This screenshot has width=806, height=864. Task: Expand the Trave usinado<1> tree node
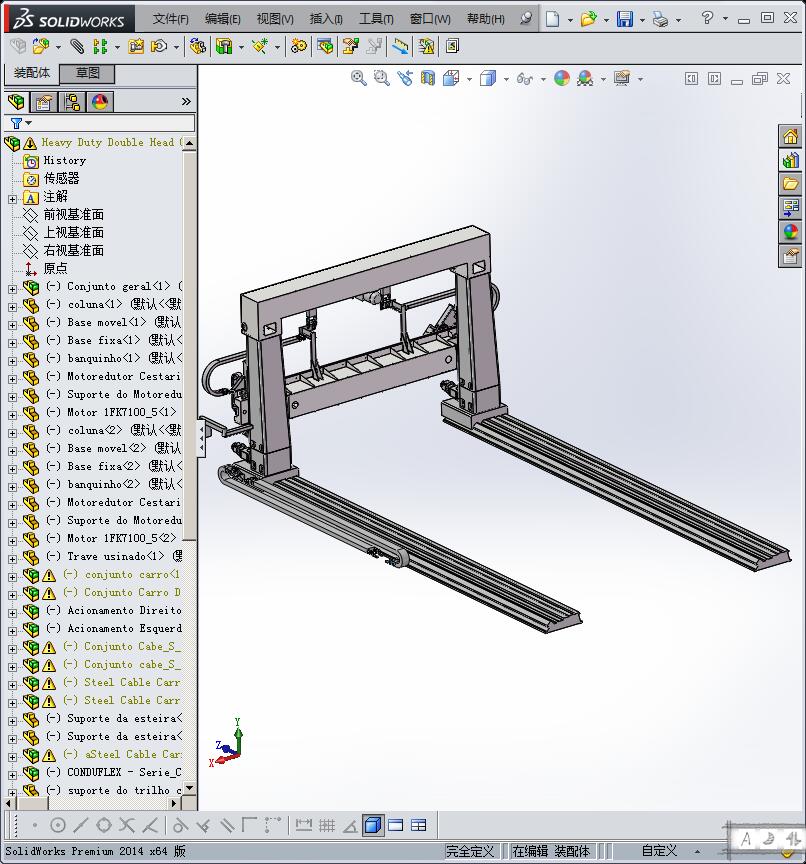(x=12, y=559)
